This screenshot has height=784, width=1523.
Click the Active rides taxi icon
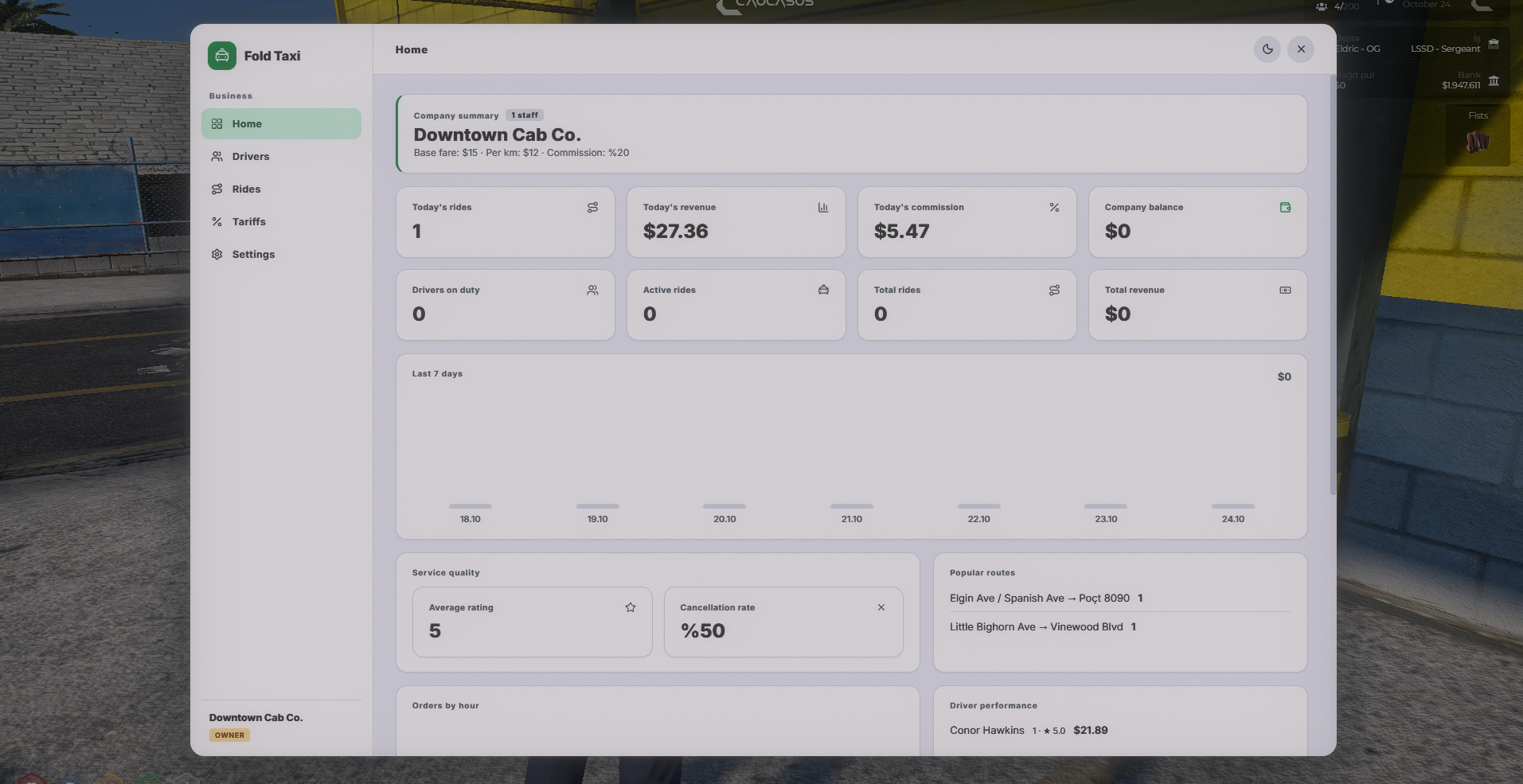click(x=823, y=291)
